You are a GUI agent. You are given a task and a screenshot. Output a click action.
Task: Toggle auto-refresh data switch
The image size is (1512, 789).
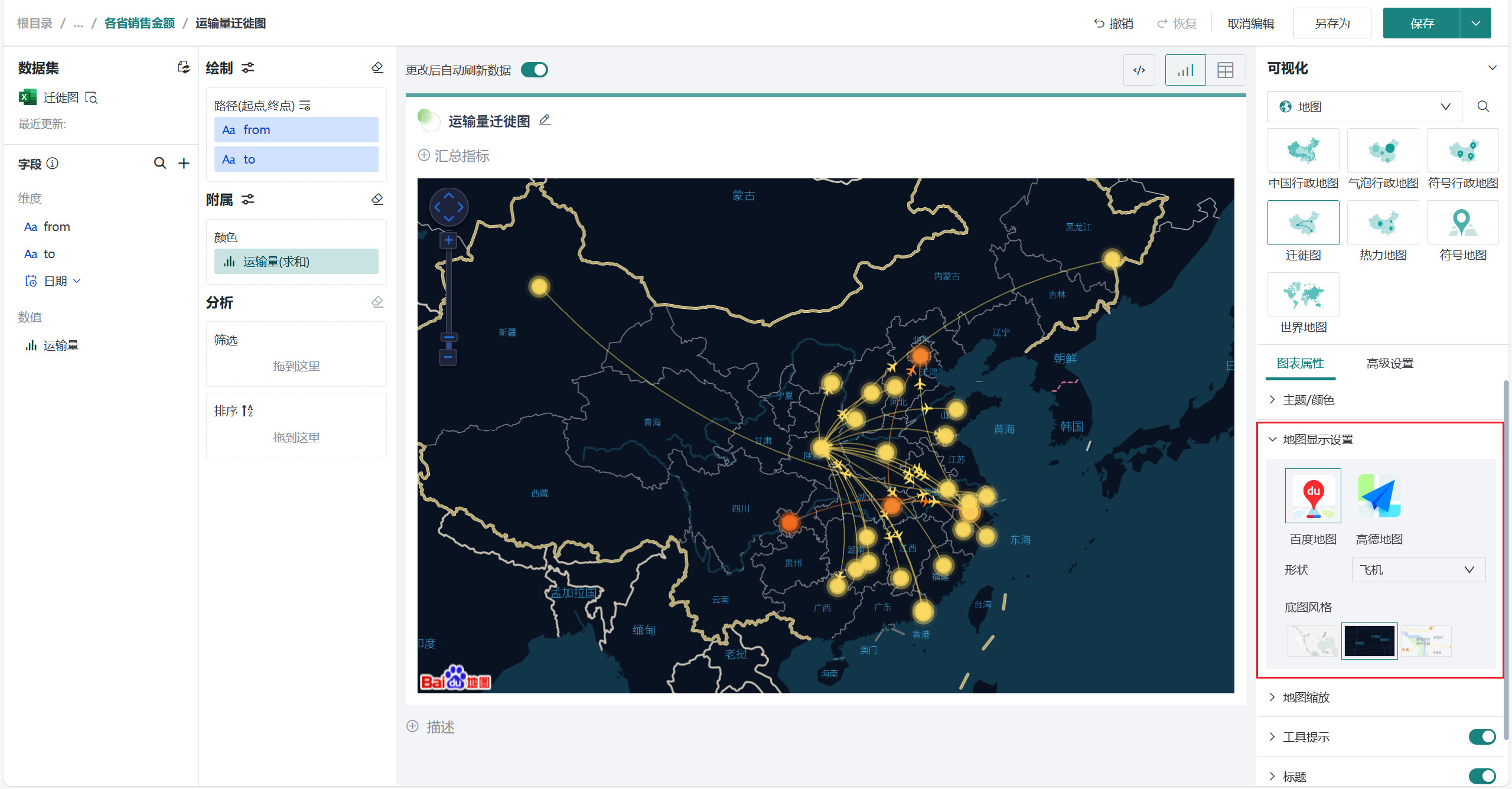tap(535, 70)
